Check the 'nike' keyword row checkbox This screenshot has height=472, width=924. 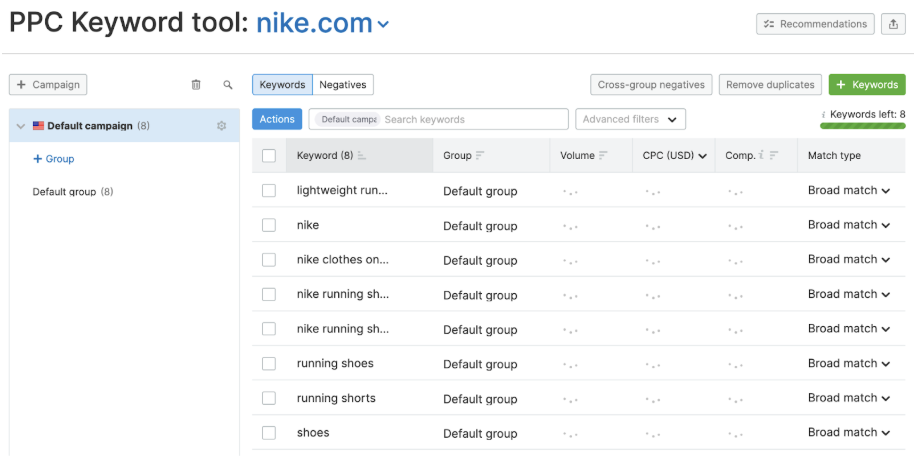(x=268, y=225)
